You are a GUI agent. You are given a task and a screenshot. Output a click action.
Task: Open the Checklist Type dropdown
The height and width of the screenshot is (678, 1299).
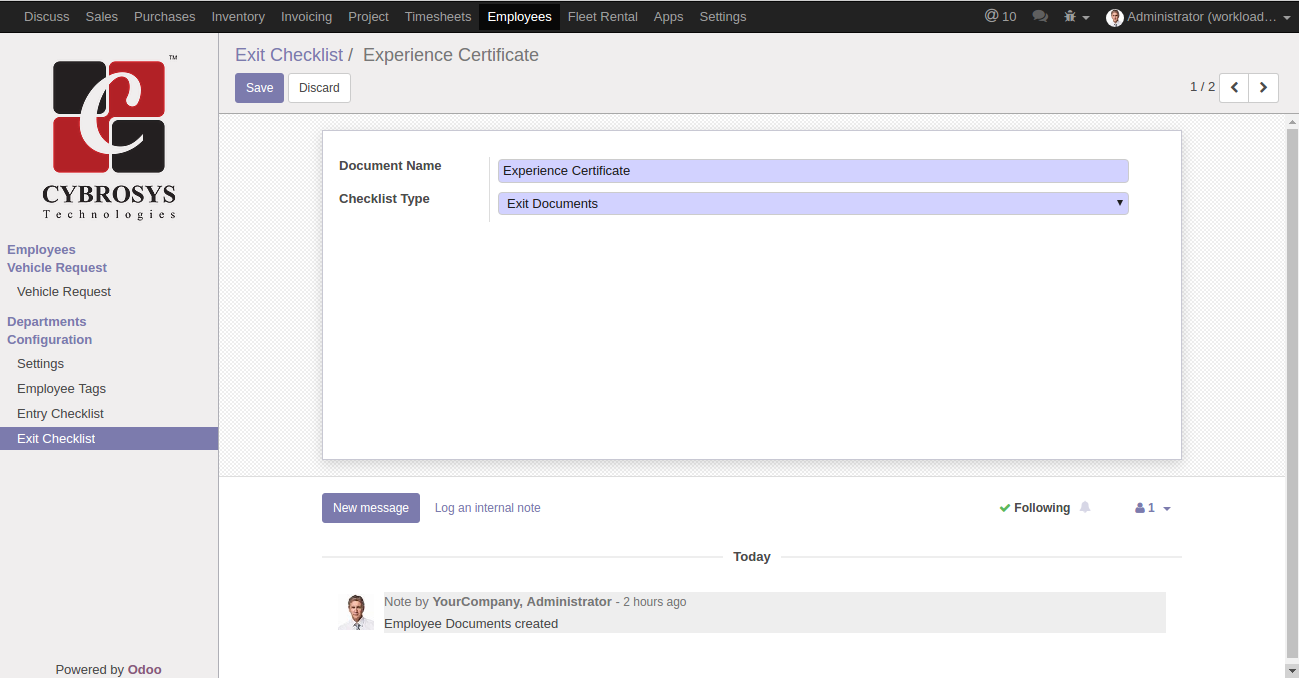pyautogui.click(x=812, y=204)
